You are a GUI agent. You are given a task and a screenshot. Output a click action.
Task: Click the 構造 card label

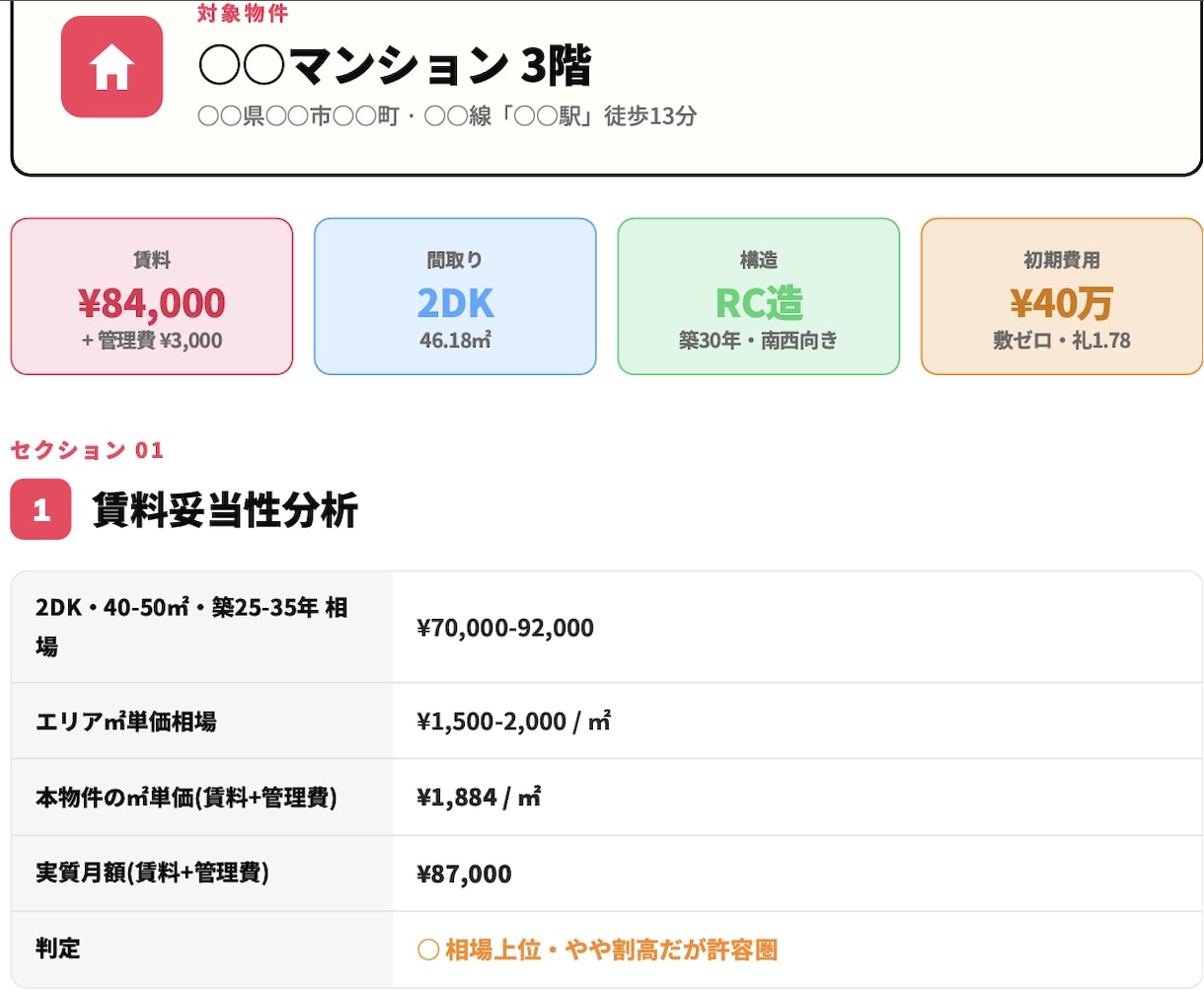759,260
